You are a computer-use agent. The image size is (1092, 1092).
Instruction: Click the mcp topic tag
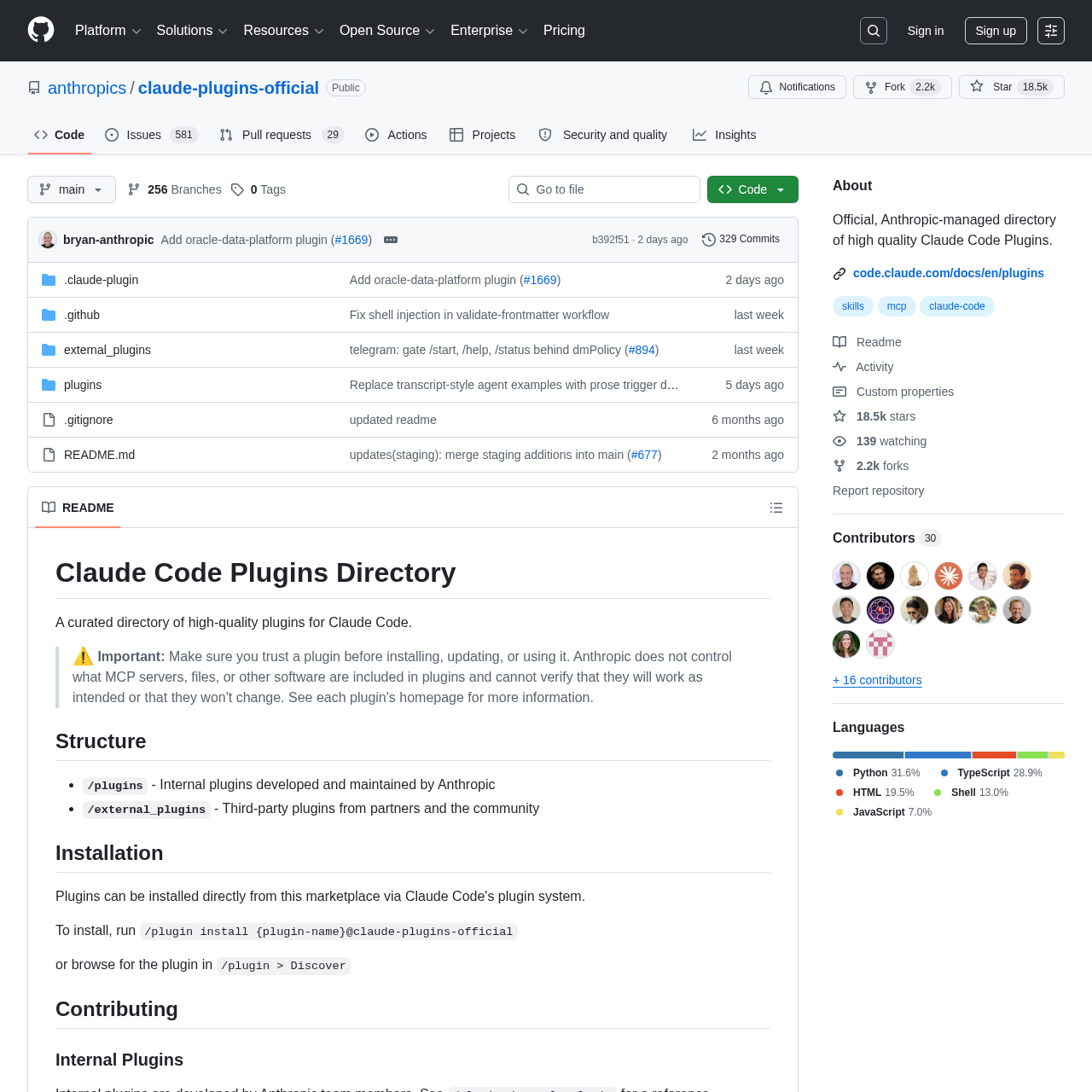[x=897, y=306]
